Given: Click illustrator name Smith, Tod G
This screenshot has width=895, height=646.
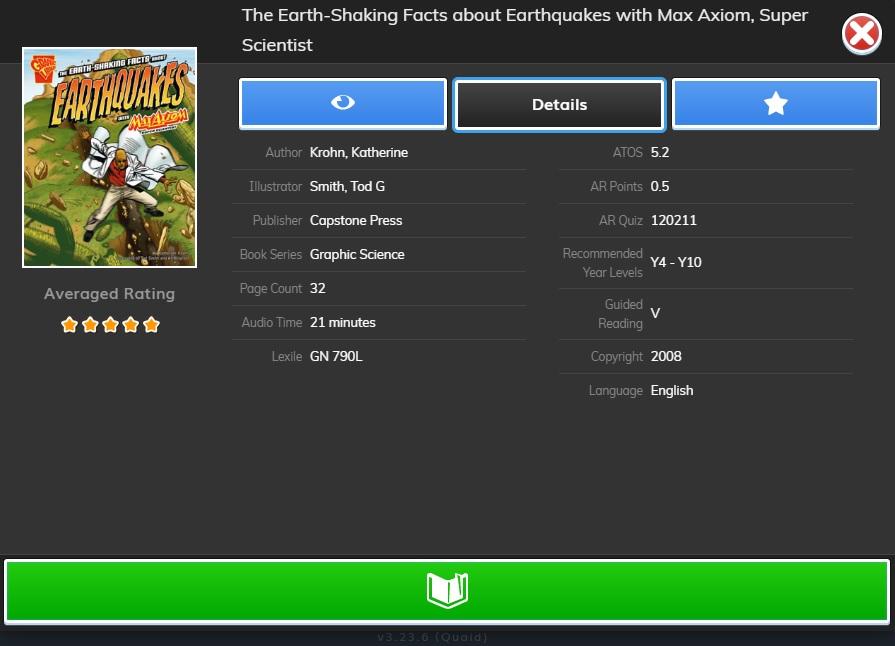Looking at the screenshot, I should (x=347, y=187).
